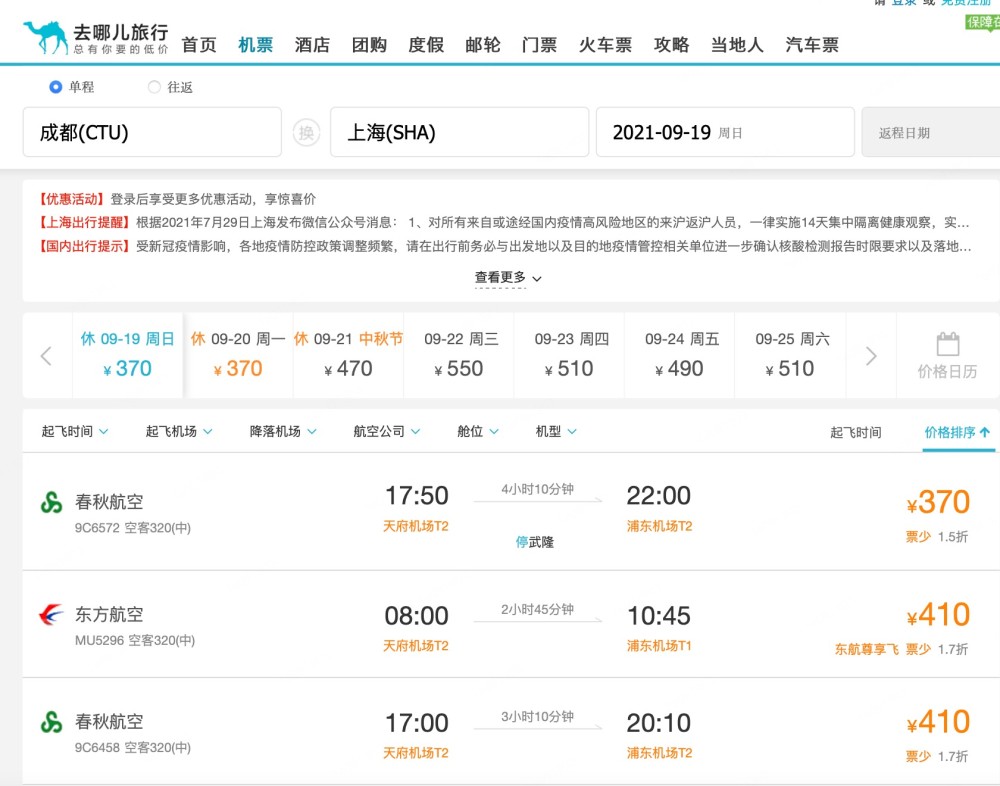
Task: Click ¥410 price for flight 9C6458
Action: 938,723
